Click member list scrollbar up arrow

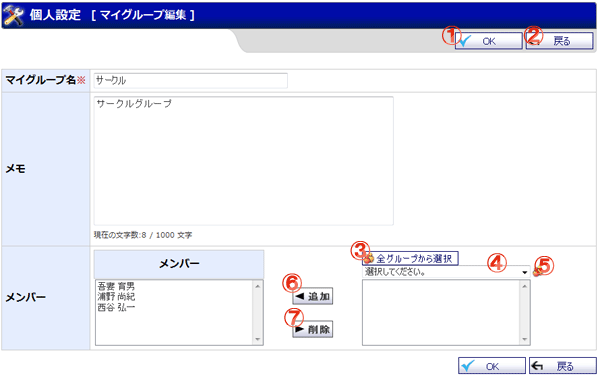pyautogui.click(x=258, y=286)
